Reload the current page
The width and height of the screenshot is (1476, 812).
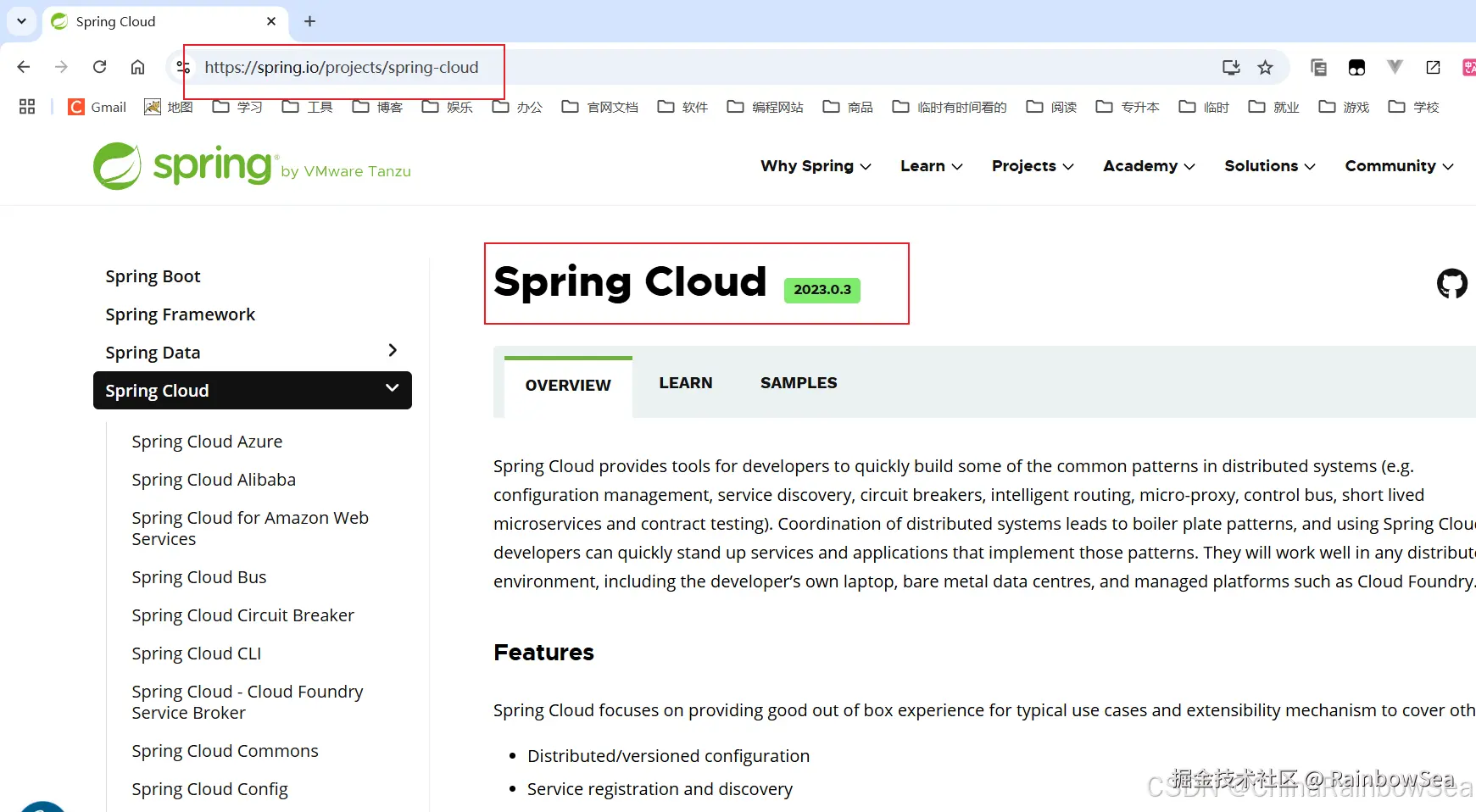click(99, 67)
